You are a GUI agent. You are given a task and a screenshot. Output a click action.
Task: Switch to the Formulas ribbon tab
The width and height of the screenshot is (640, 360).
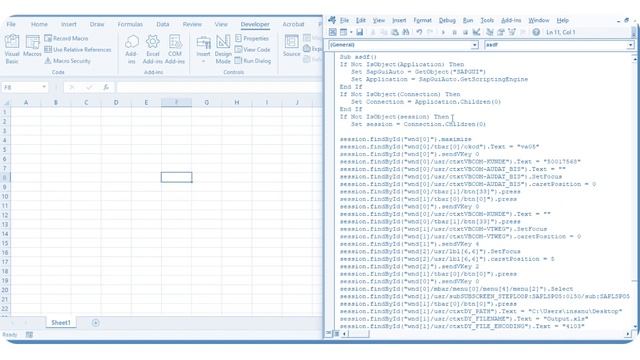pos(130,24)
